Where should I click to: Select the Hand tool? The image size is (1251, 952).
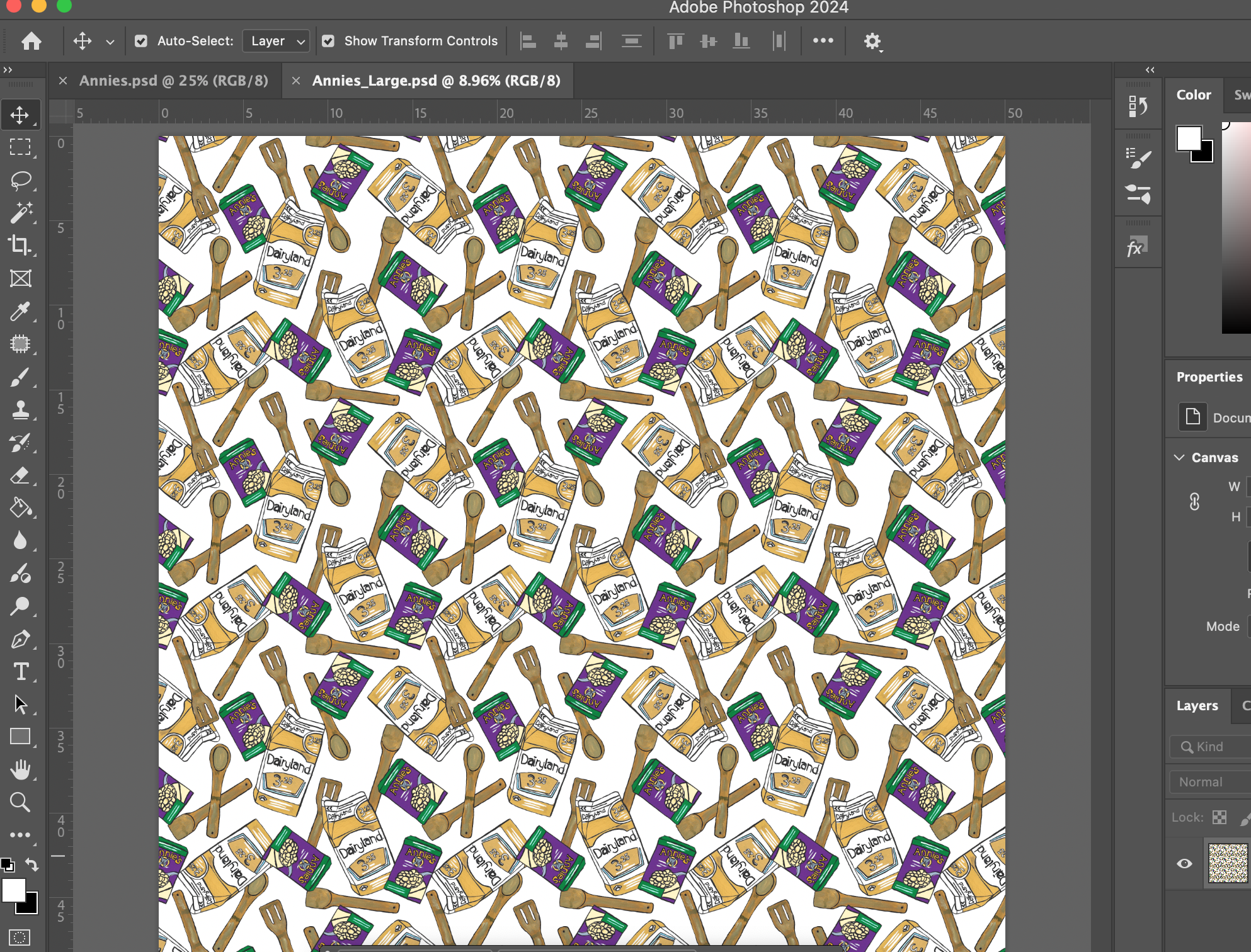pyautogui.click(x=20, y=769)
